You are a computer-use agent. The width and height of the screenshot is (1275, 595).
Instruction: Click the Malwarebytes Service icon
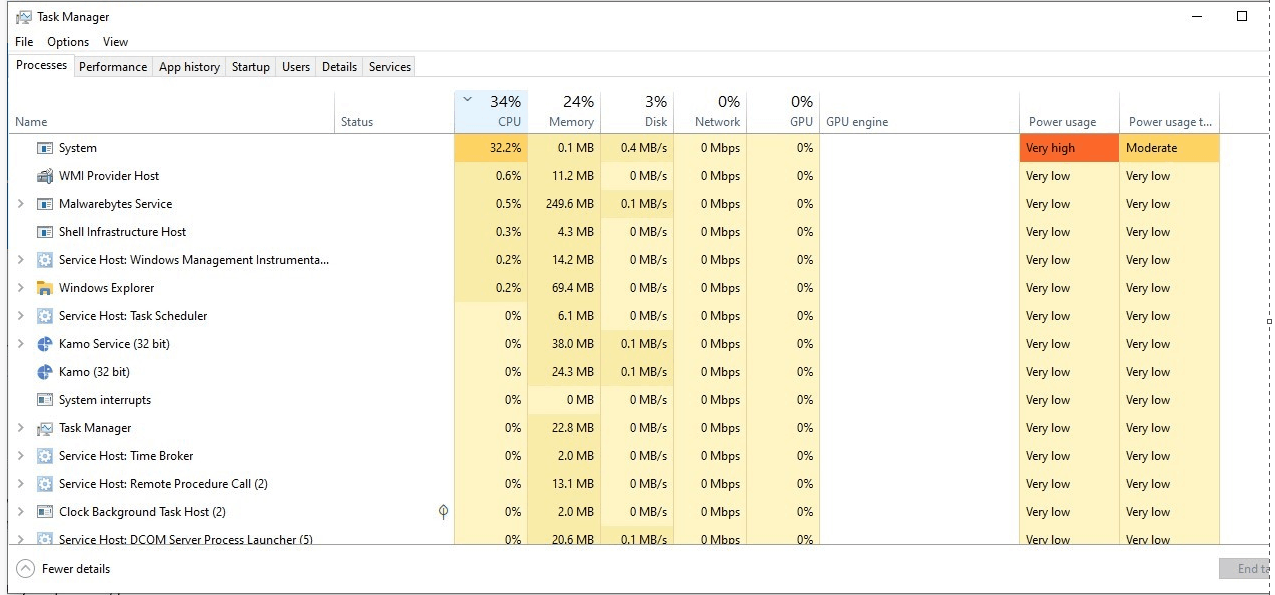pos(44,204)
